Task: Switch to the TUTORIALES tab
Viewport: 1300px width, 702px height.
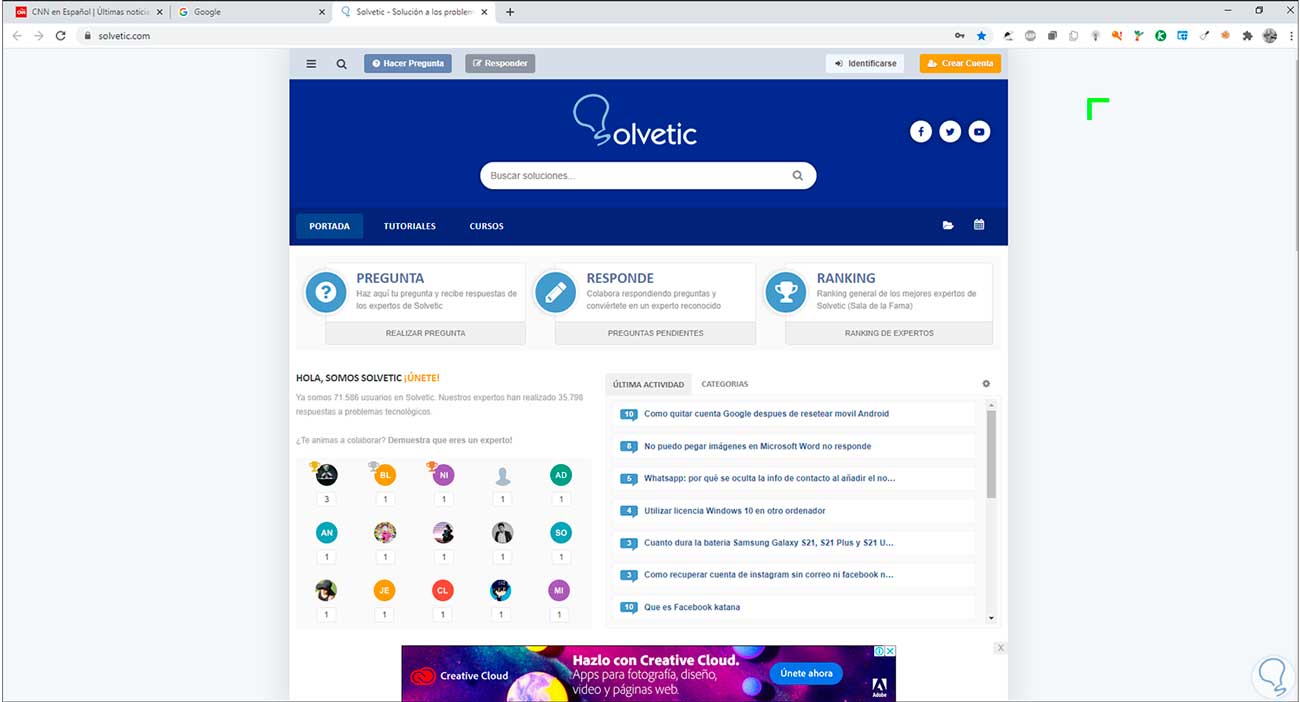Action: pos(409,225)
